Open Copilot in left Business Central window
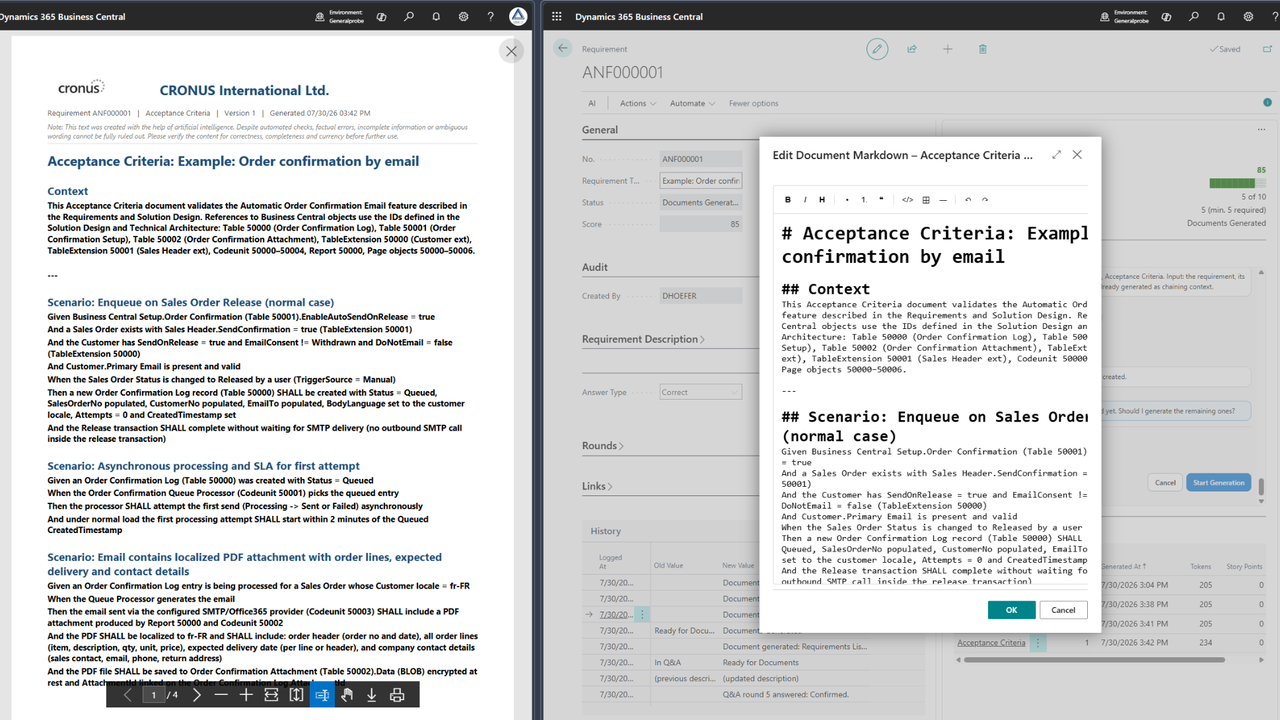The height and width of the screenshot is (720, 1280). click(382, 16)
